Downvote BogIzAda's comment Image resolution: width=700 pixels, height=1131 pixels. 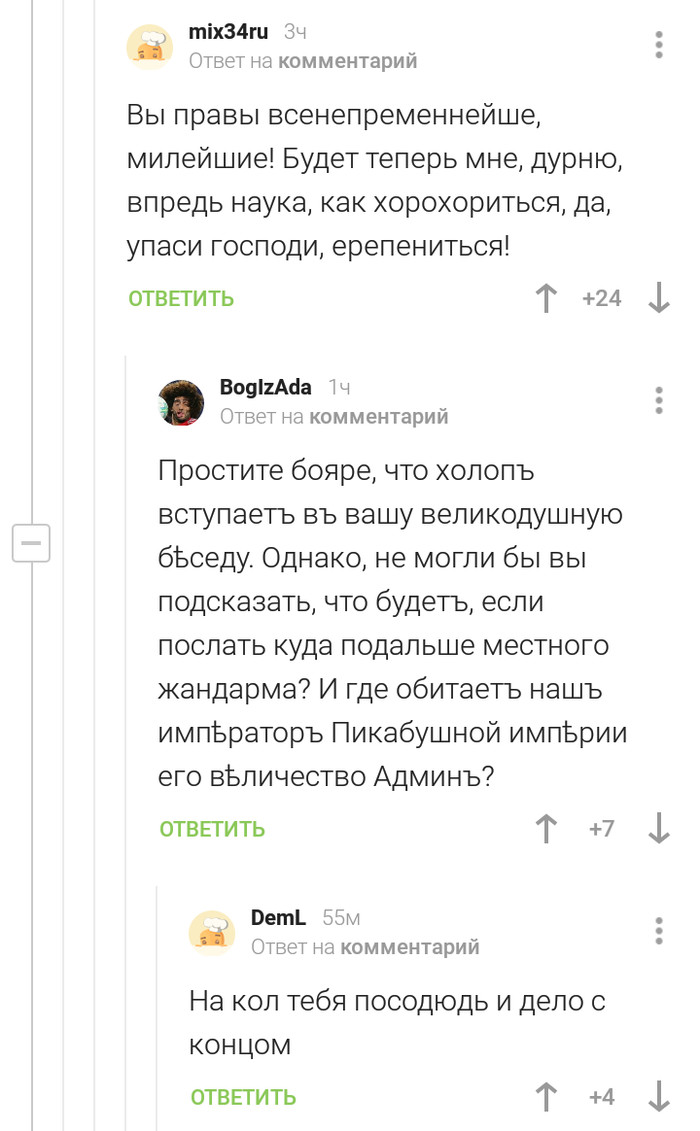659,828
